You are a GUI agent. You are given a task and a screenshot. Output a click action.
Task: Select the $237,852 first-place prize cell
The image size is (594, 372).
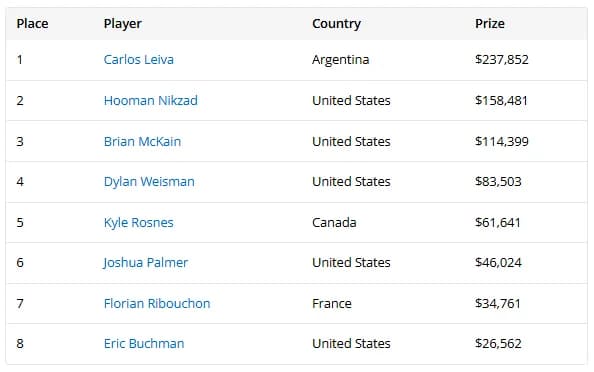tap(502, 59)
